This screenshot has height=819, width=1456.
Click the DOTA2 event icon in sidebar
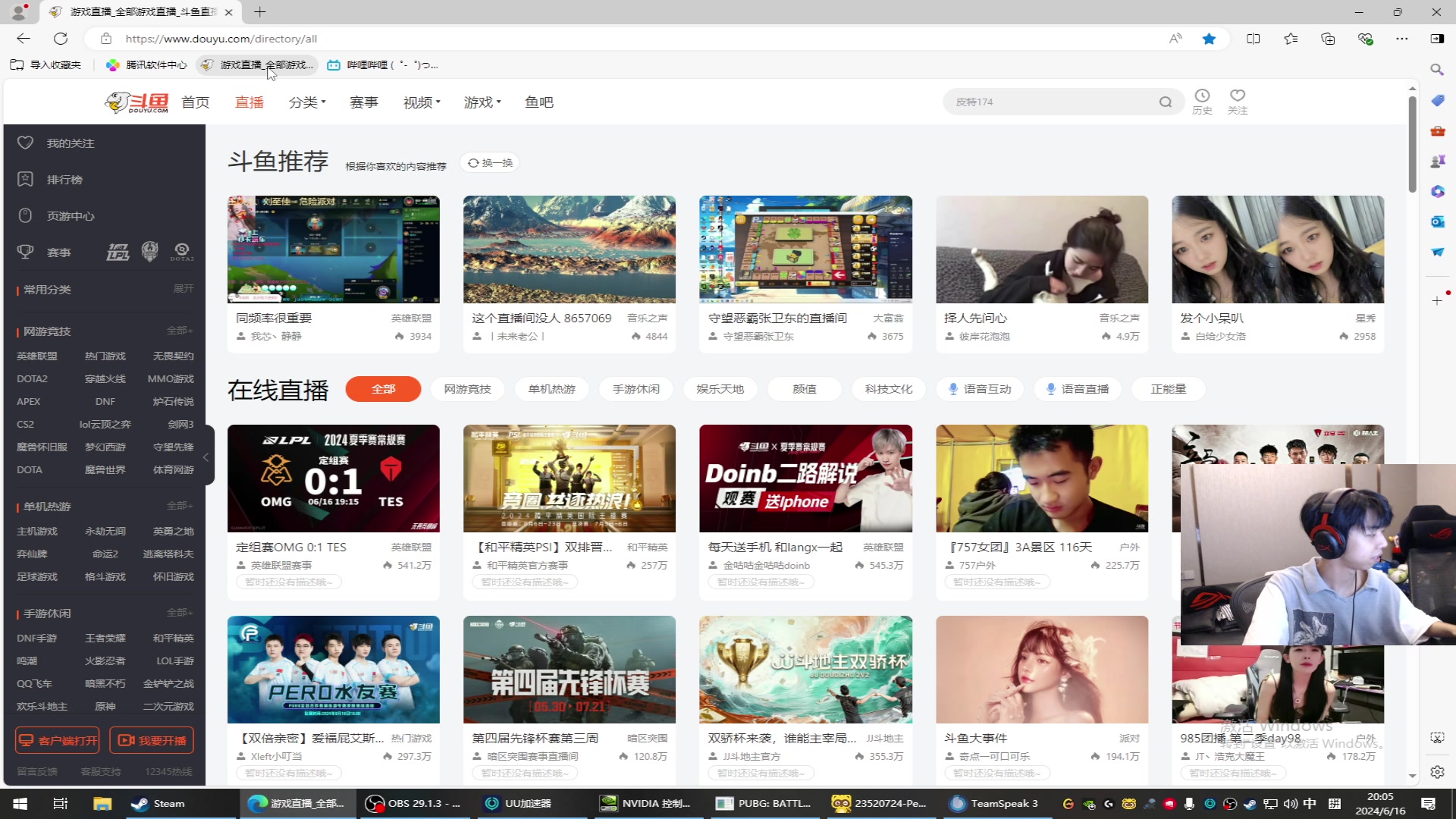tap(182, 252)
